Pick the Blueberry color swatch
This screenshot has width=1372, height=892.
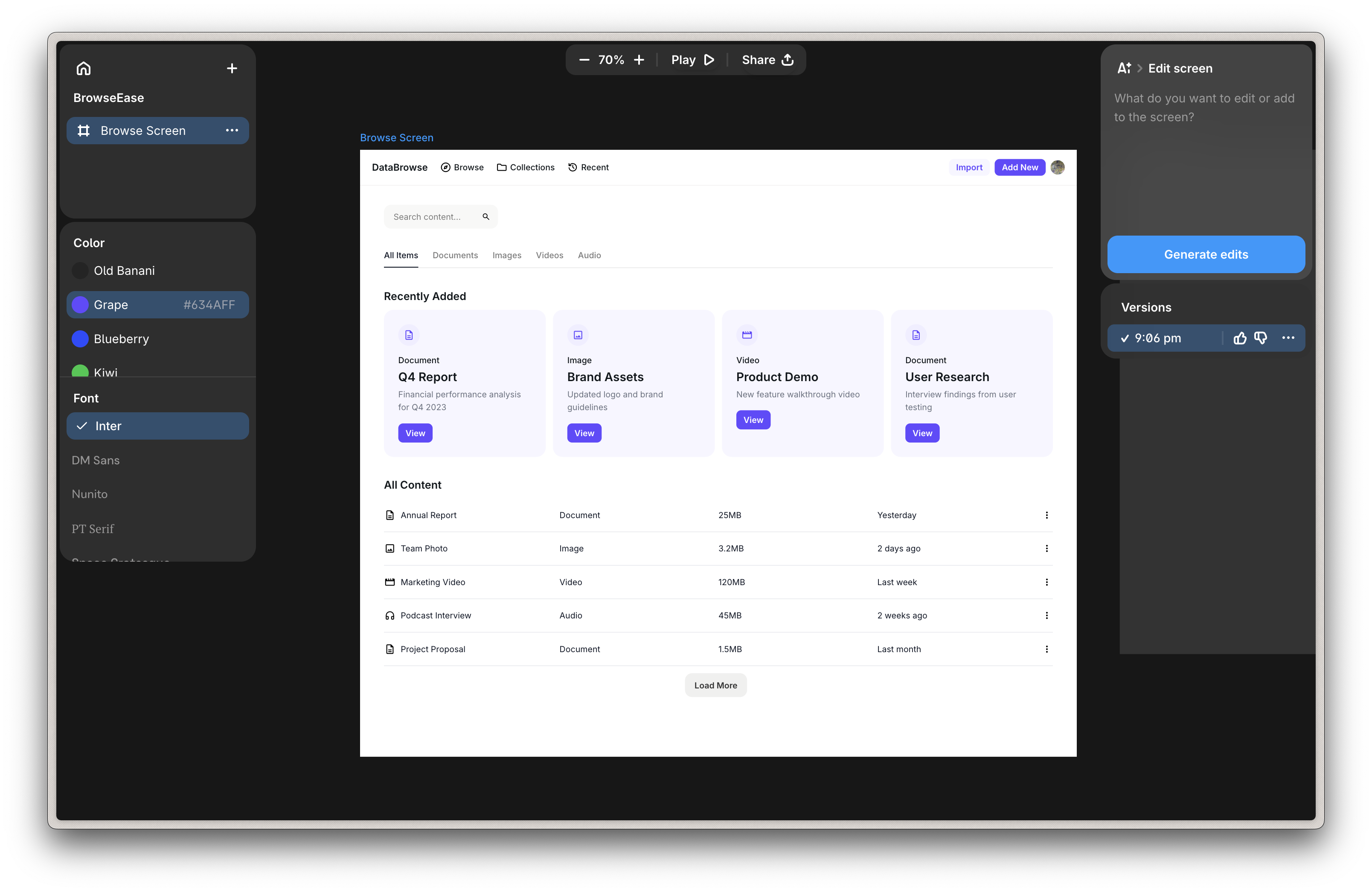tap(80, 339)
